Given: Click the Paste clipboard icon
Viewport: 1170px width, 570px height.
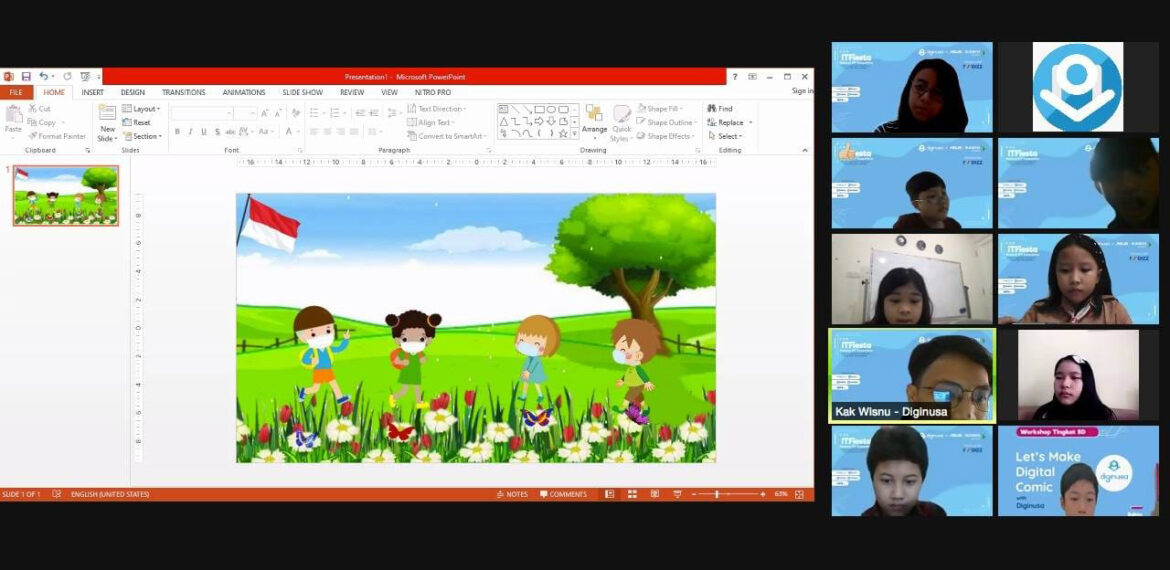Looking at the screenshot, I should click(x=13, y=115).
